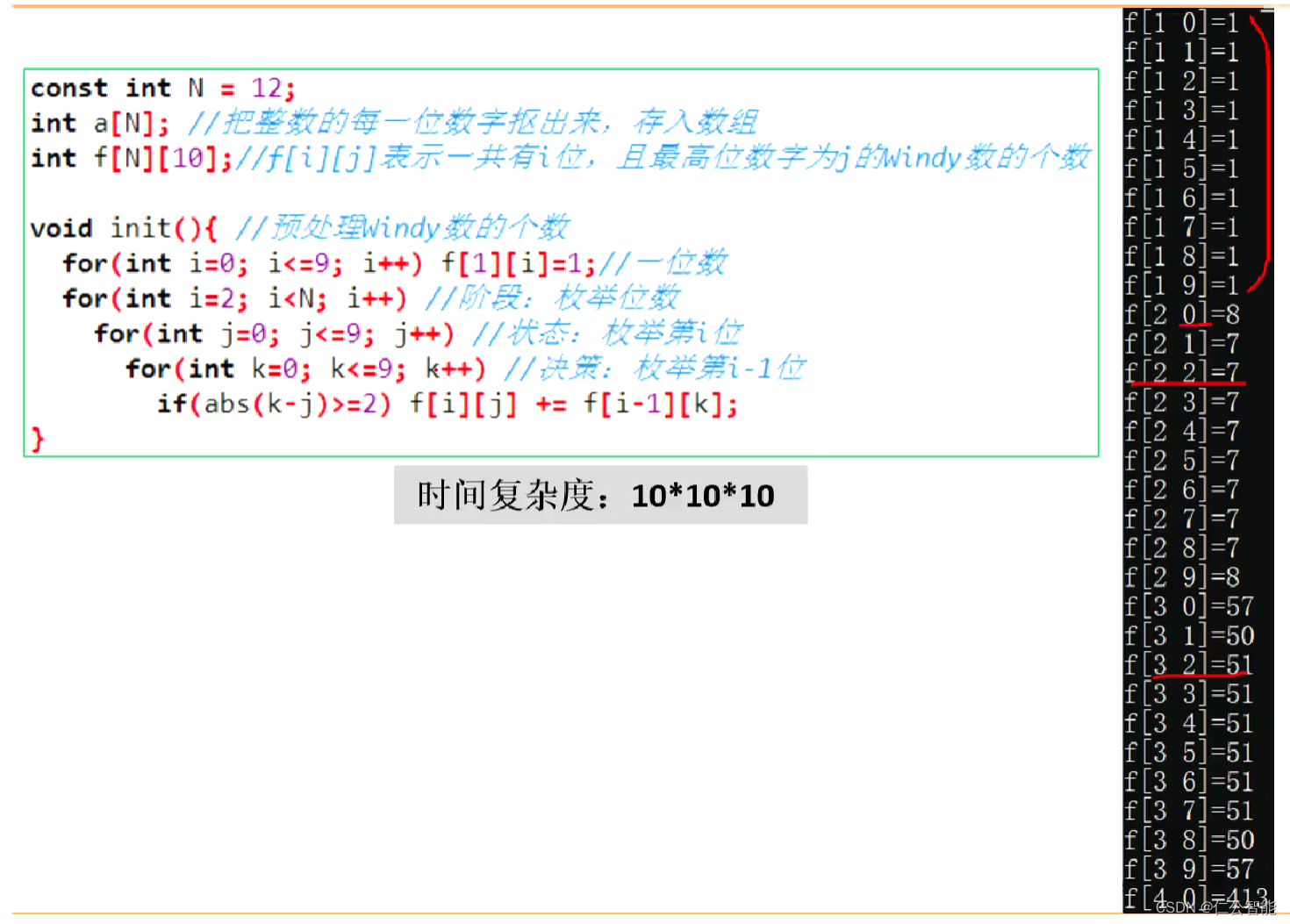Viewport: 1290px width, 924px height.
Task: Click the closing red brace of init
Action: point(37,438)
